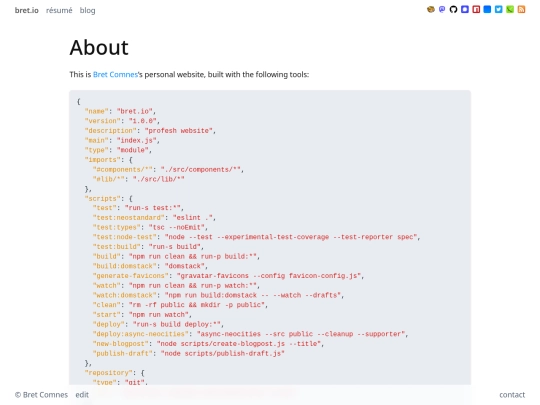Click the "module" type value
The width and height of the screenshot is (540, 405).
coord(133,150)
